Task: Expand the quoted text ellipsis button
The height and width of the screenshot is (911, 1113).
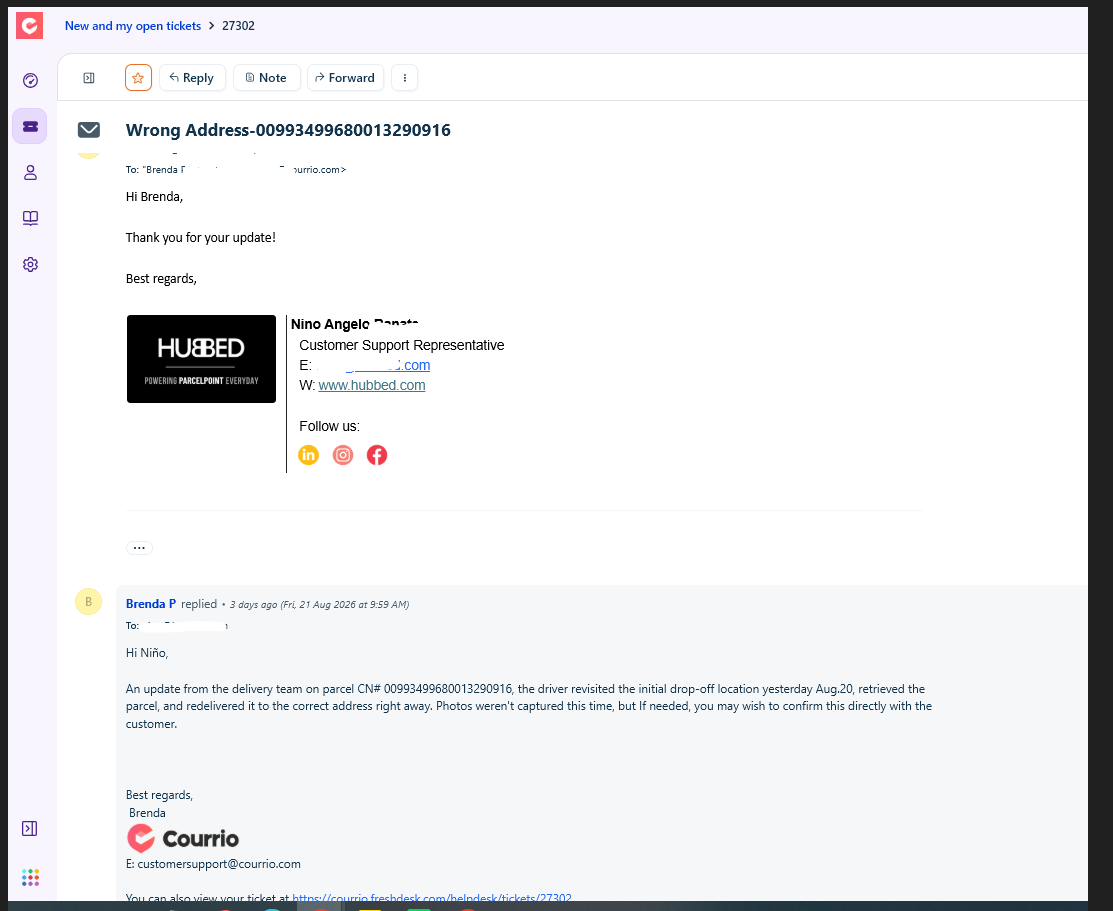Action: (139, 547)
